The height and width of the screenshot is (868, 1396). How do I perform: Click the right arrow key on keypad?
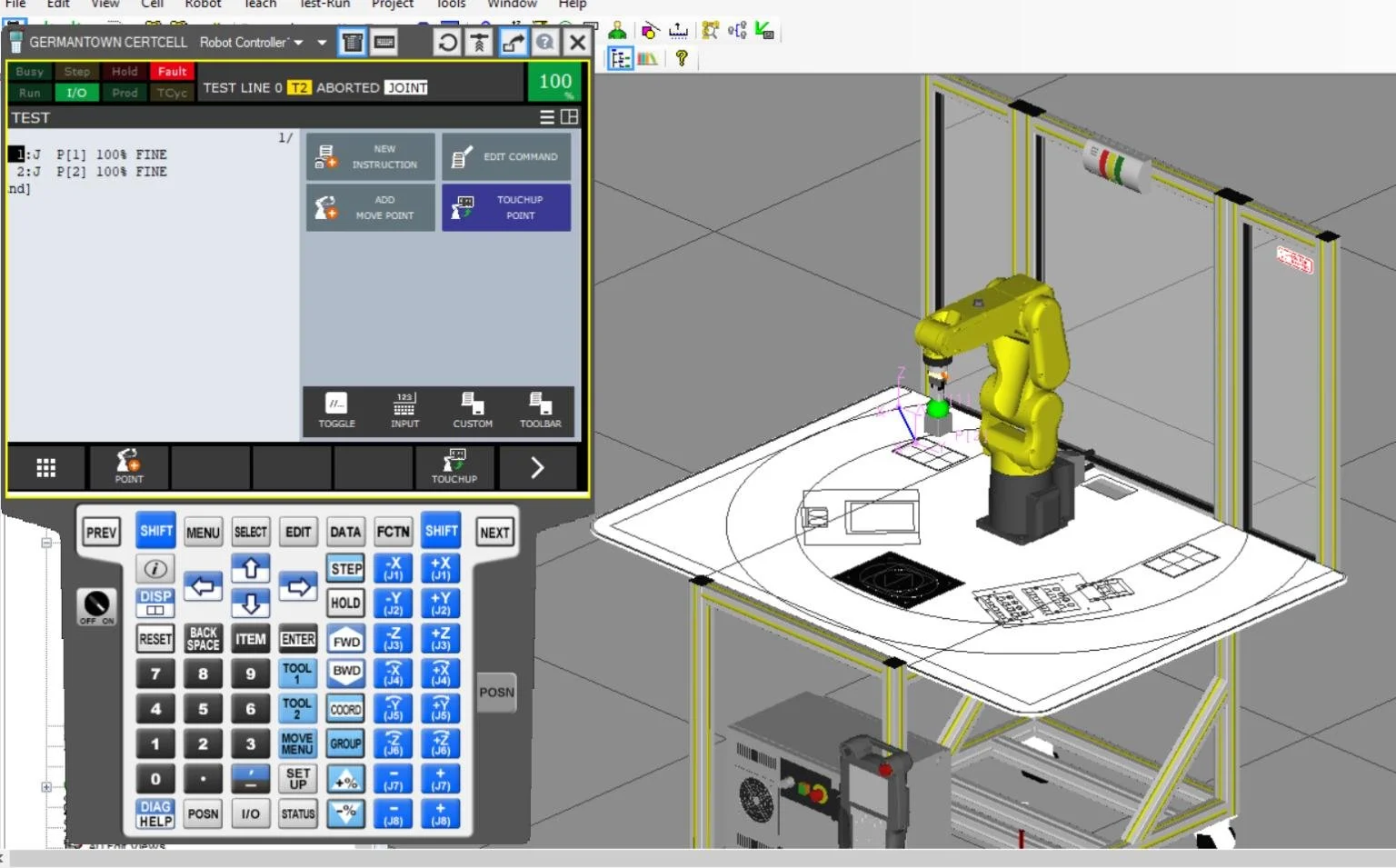(298, 586)
